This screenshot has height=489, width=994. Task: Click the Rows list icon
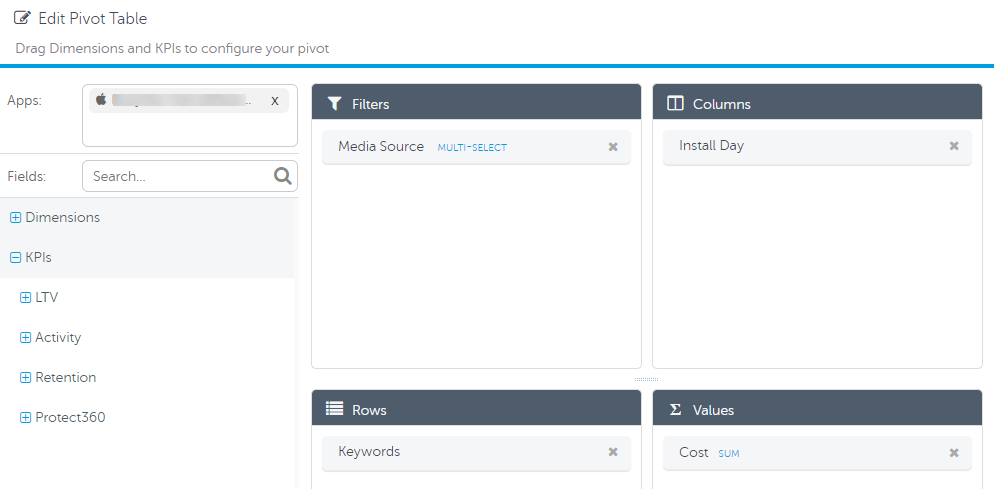click(x=335, y=410)
